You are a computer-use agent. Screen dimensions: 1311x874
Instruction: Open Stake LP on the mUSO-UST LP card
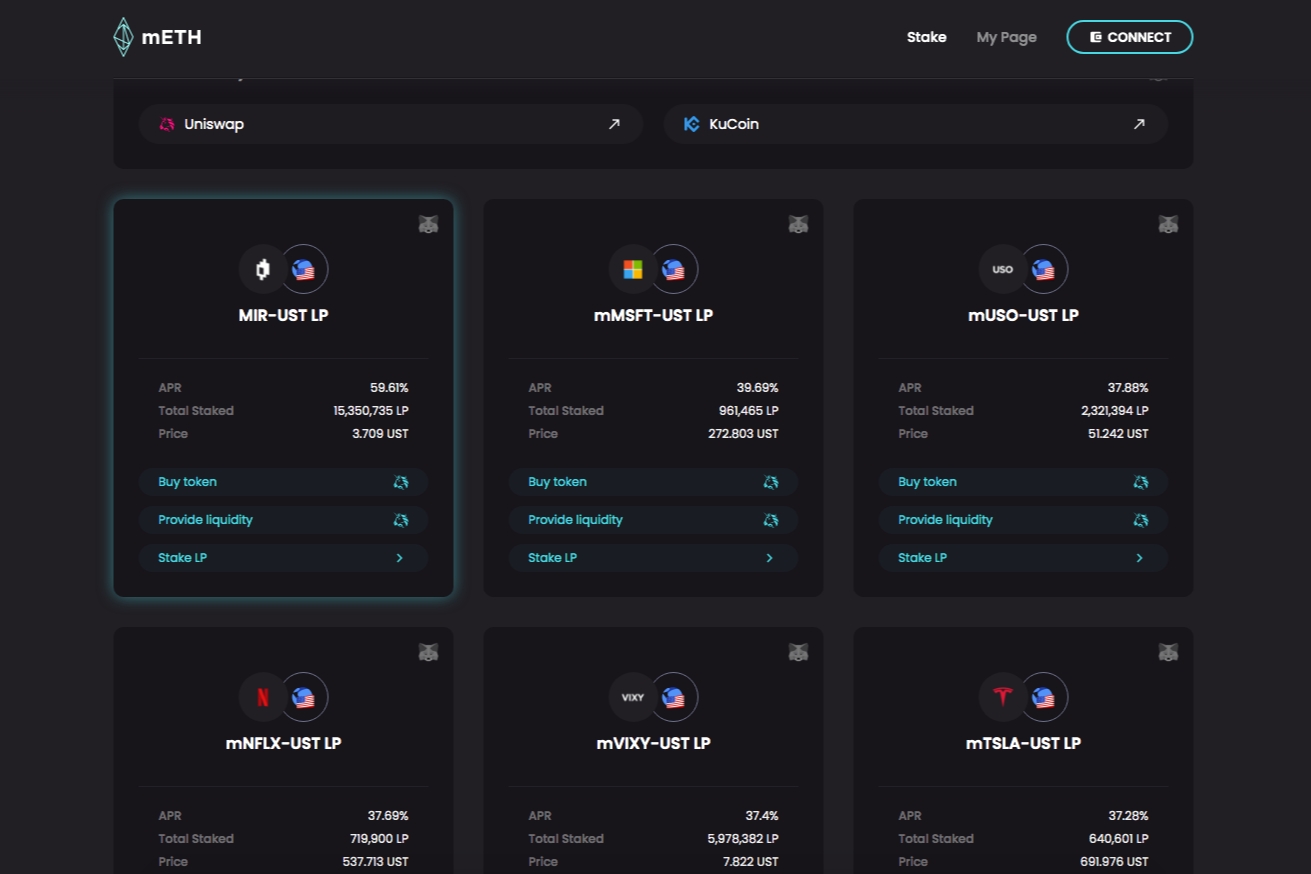click(x=1023, y=558)
